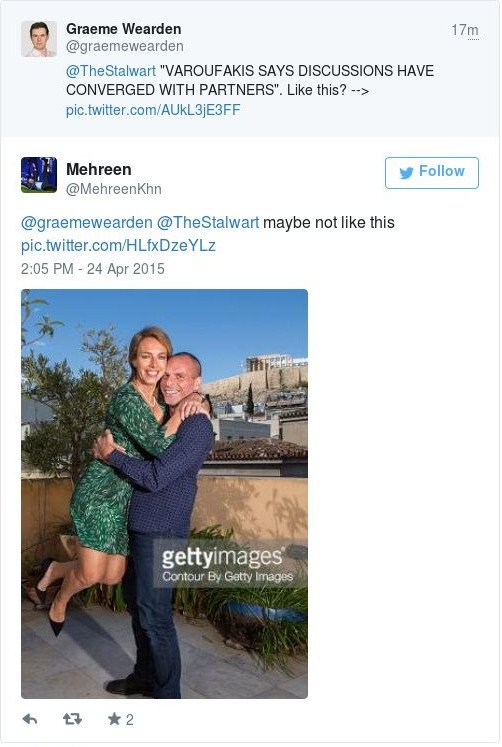502x747 pixels.
Task: Open the @graemewearden handle under Graeme's name
Action: click(x=124, y=46)
